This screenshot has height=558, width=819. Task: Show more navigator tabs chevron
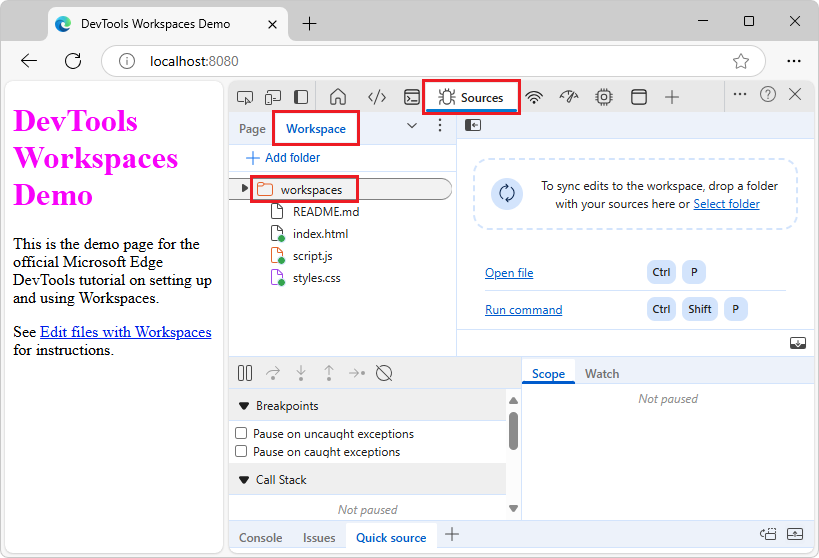pyautogui.click(x=412, y=125)
